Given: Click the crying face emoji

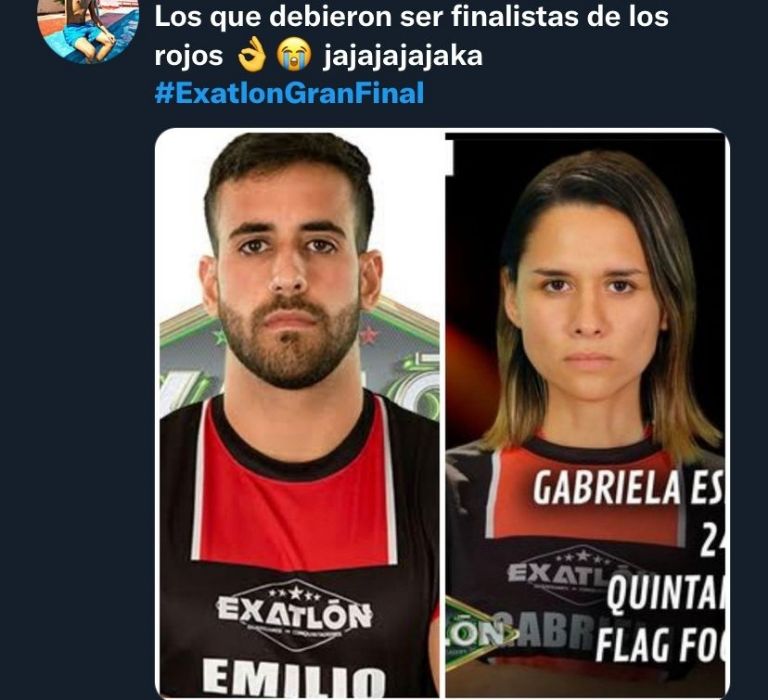Looking at the screenshot, I should click(294, 55).
